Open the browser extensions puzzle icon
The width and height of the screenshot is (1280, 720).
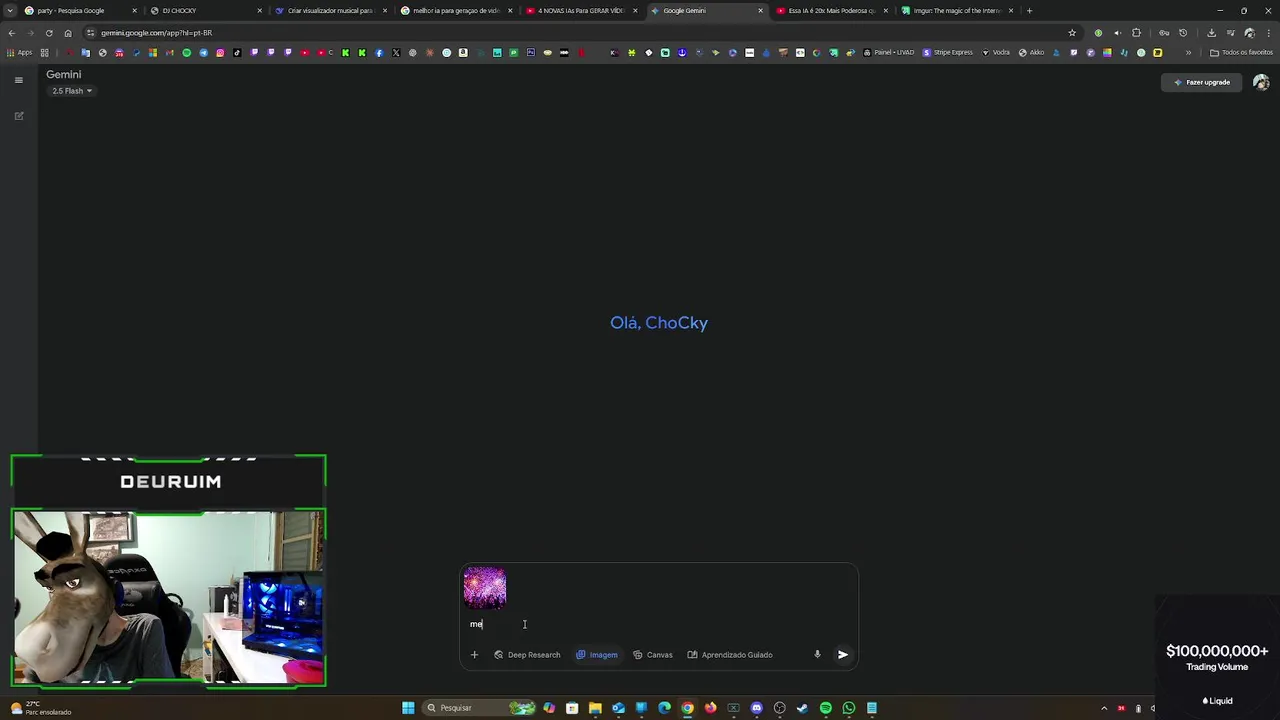pos(1136,33)
